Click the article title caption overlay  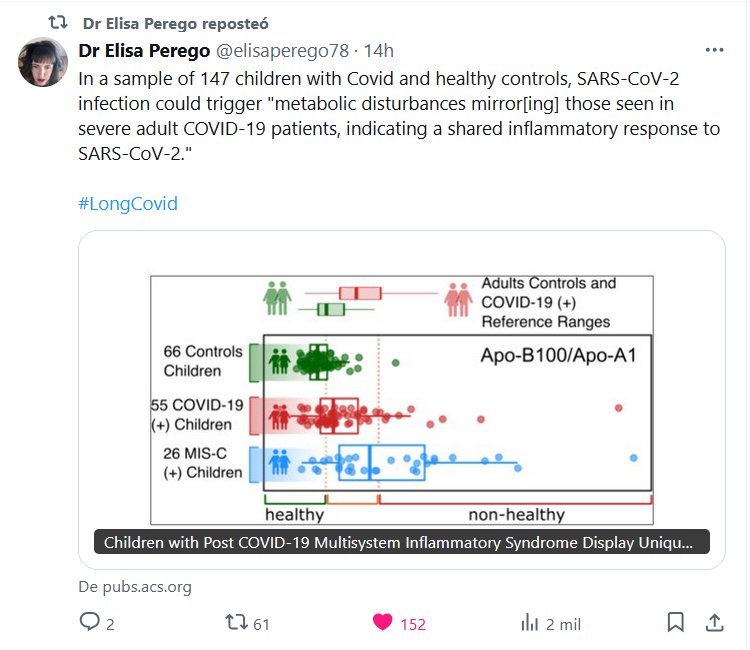point(401,542)
